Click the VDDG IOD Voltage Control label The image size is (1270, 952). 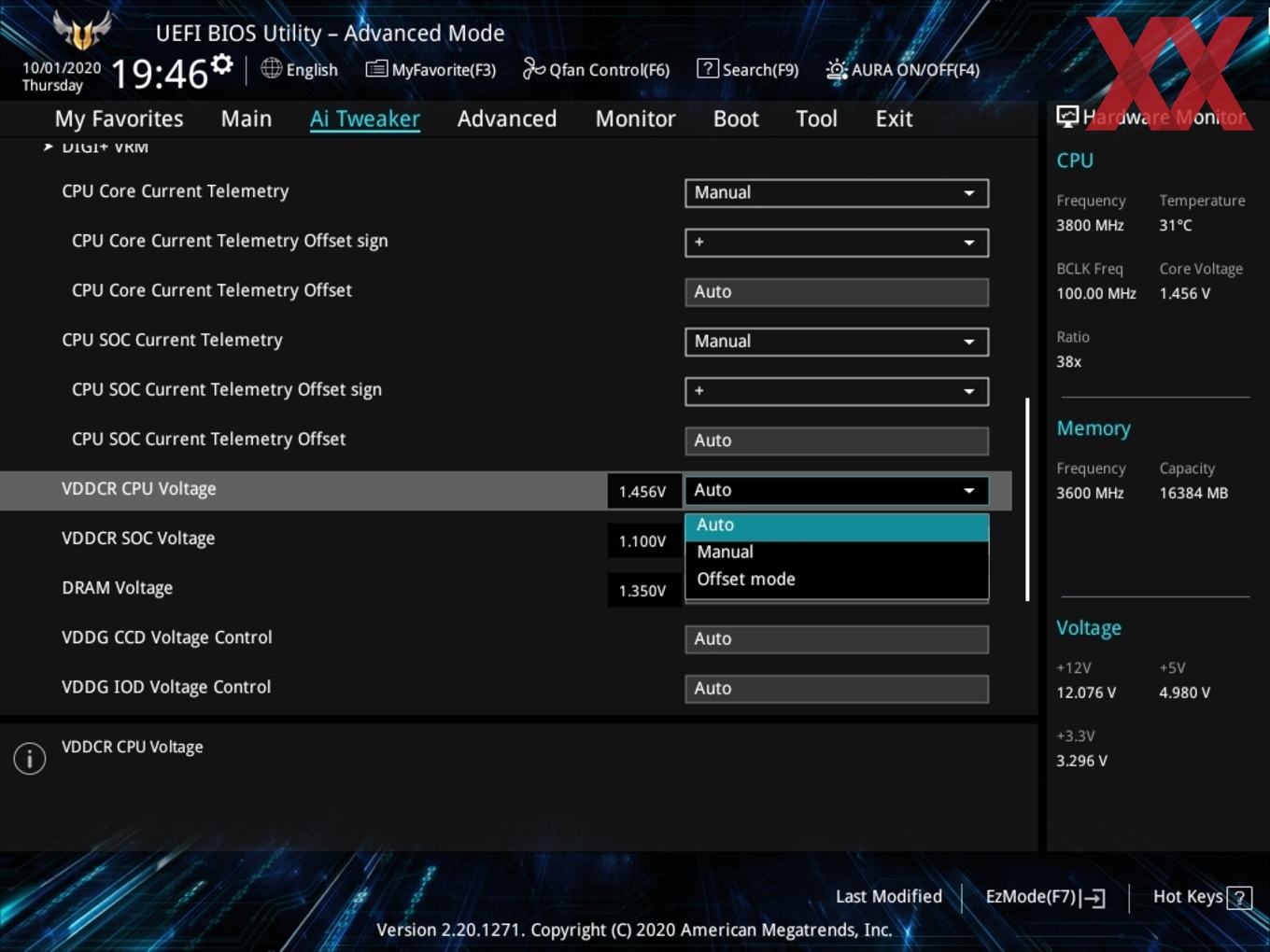pyautogui.click(x=166, y=687)
